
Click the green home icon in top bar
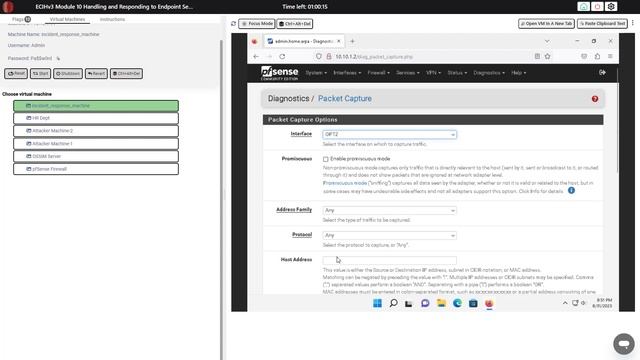(584, 7)
